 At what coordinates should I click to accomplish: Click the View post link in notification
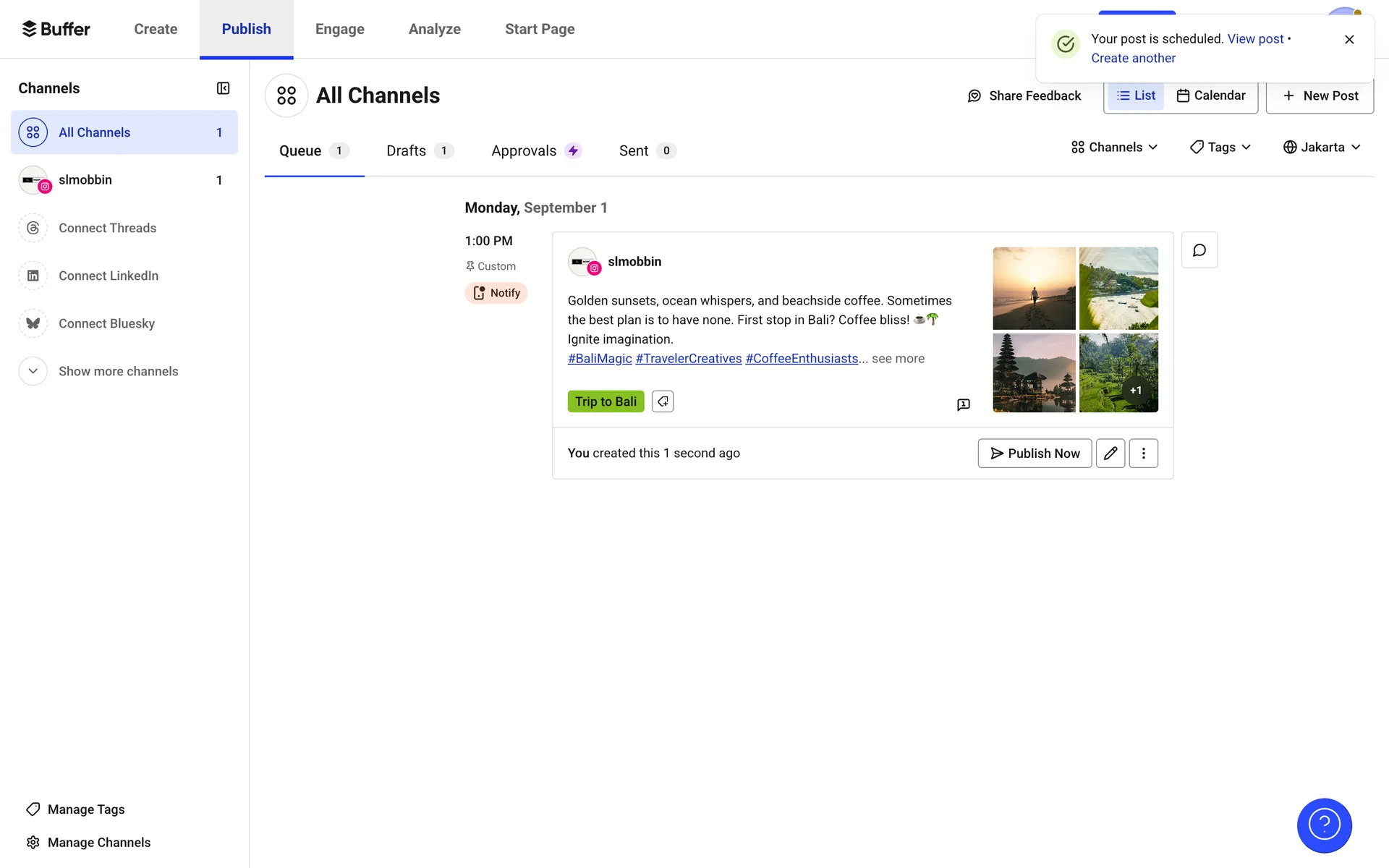click(x=1255, y=39)
